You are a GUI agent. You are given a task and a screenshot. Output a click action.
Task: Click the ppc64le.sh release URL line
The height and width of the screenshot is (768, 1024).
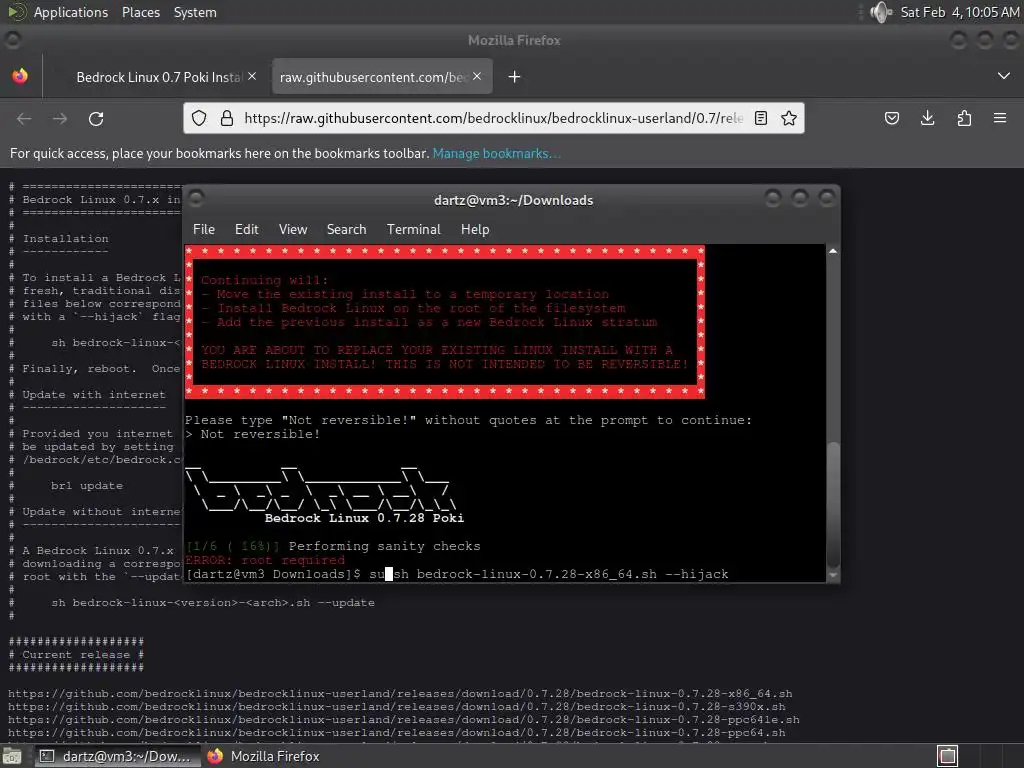404,720
